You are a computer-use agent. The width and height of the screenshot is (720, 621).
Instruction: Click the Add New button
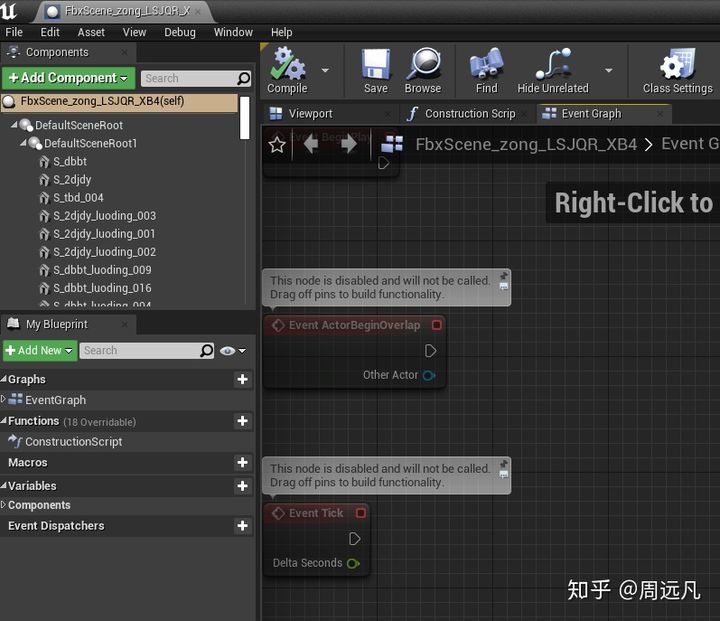40,350
